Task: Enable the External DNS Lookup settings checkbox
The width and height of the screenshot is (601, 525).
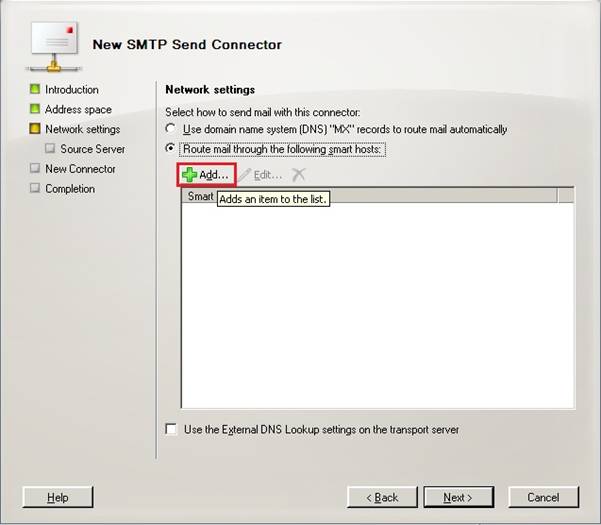Action: pyautogui.click(x=171, y=429)
